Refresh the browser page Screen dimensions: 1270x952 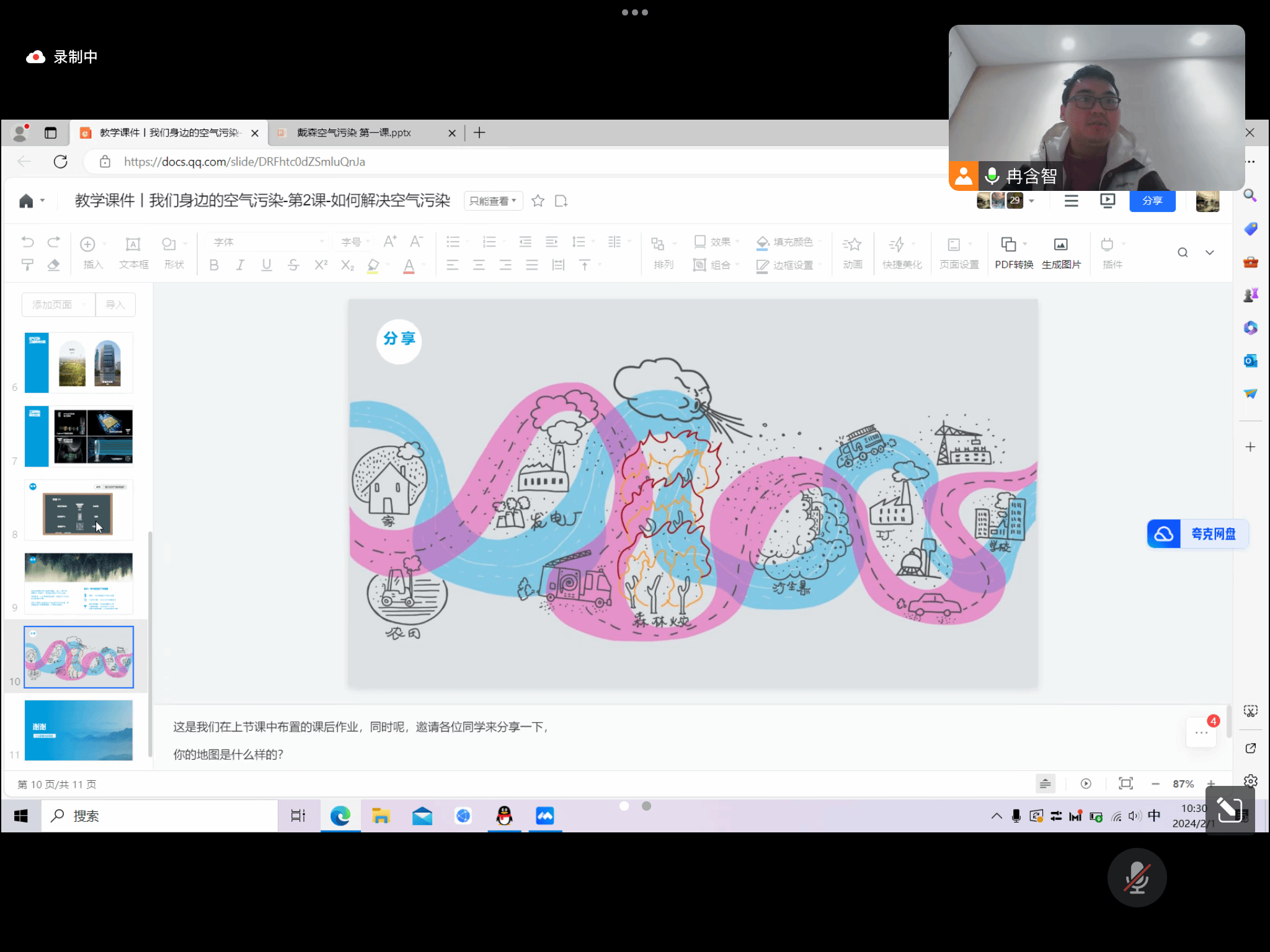[61, 162]
